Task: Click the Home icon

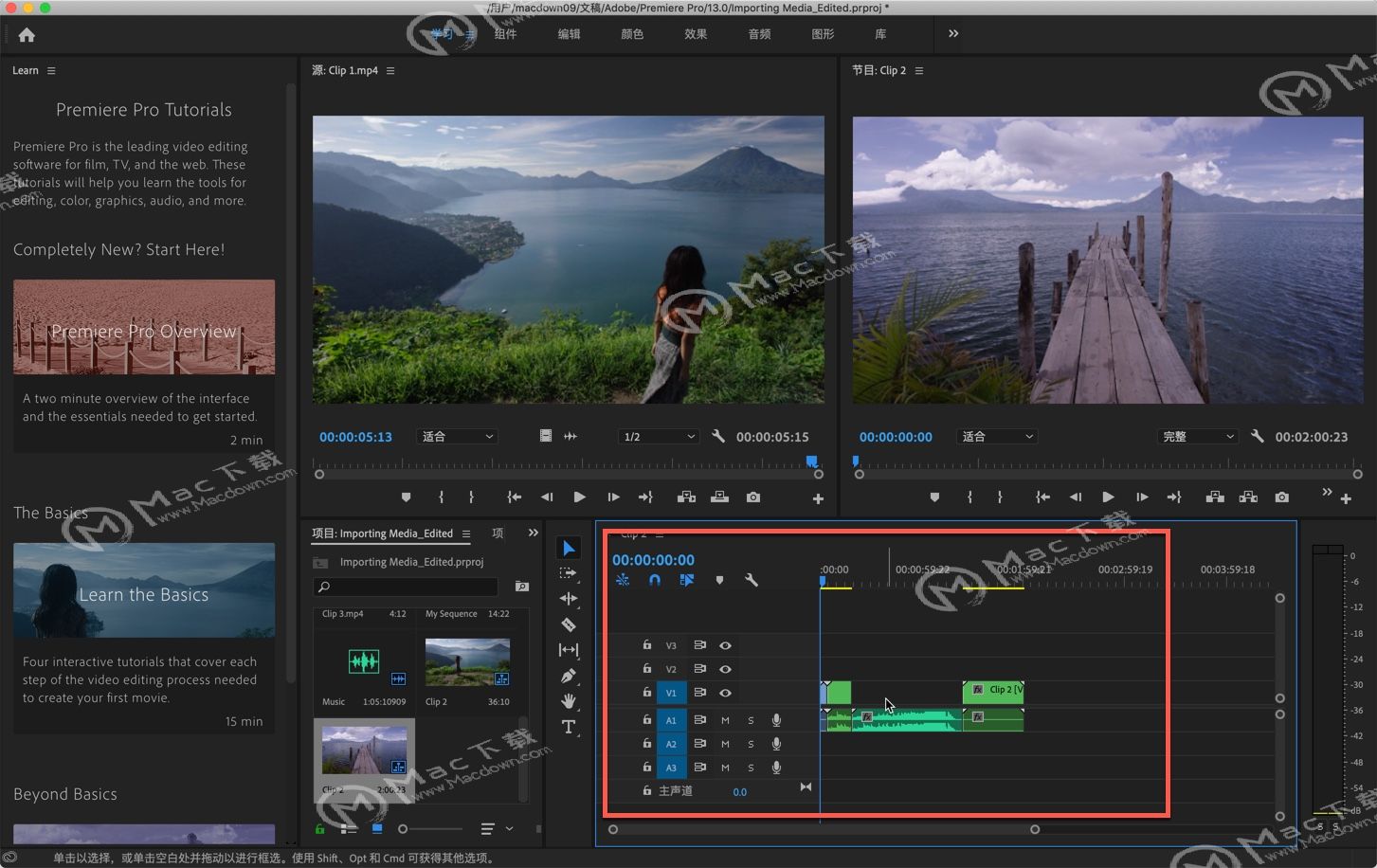Action: click(27, 35)
